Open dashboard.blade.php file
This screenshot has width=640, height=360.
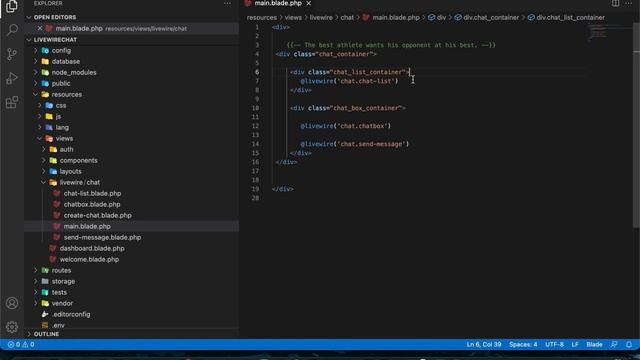pos(92,249)
